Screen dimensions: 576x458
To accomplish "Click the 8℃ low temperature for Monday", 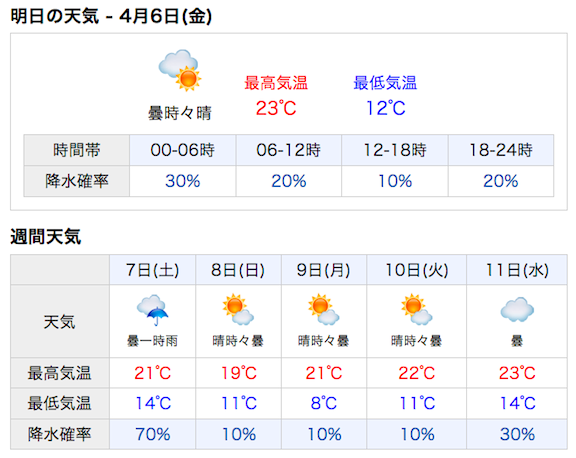I will tap(324, 403).
